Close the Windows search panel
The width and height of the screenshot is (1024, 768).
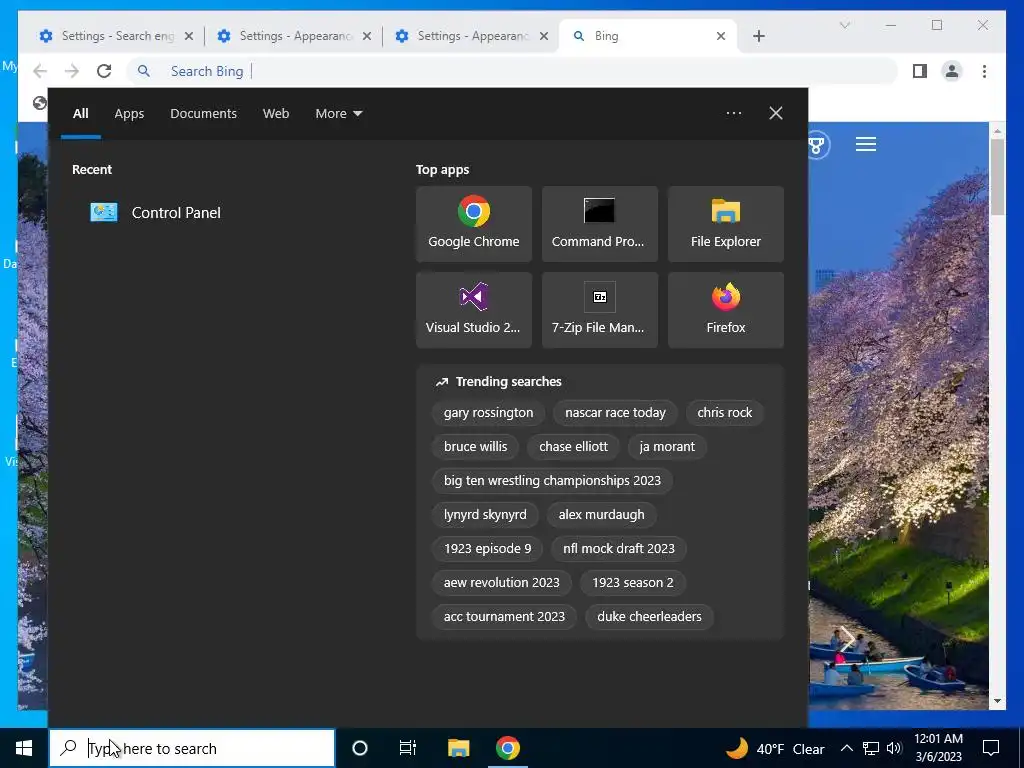pyautogui.click(x=775, y=113)
